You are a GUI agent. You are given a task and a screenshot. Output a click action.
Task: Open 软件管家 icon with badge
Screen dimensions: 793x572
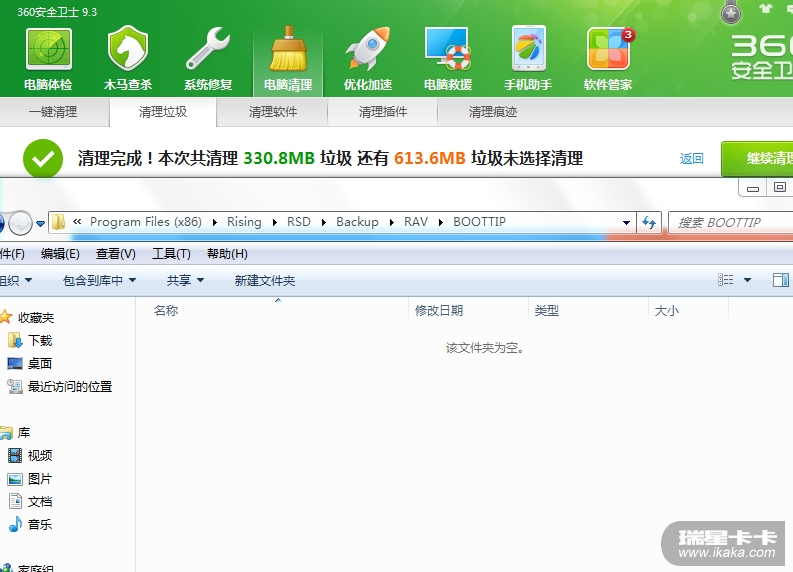pyautogui.click(x=608, y=49)
